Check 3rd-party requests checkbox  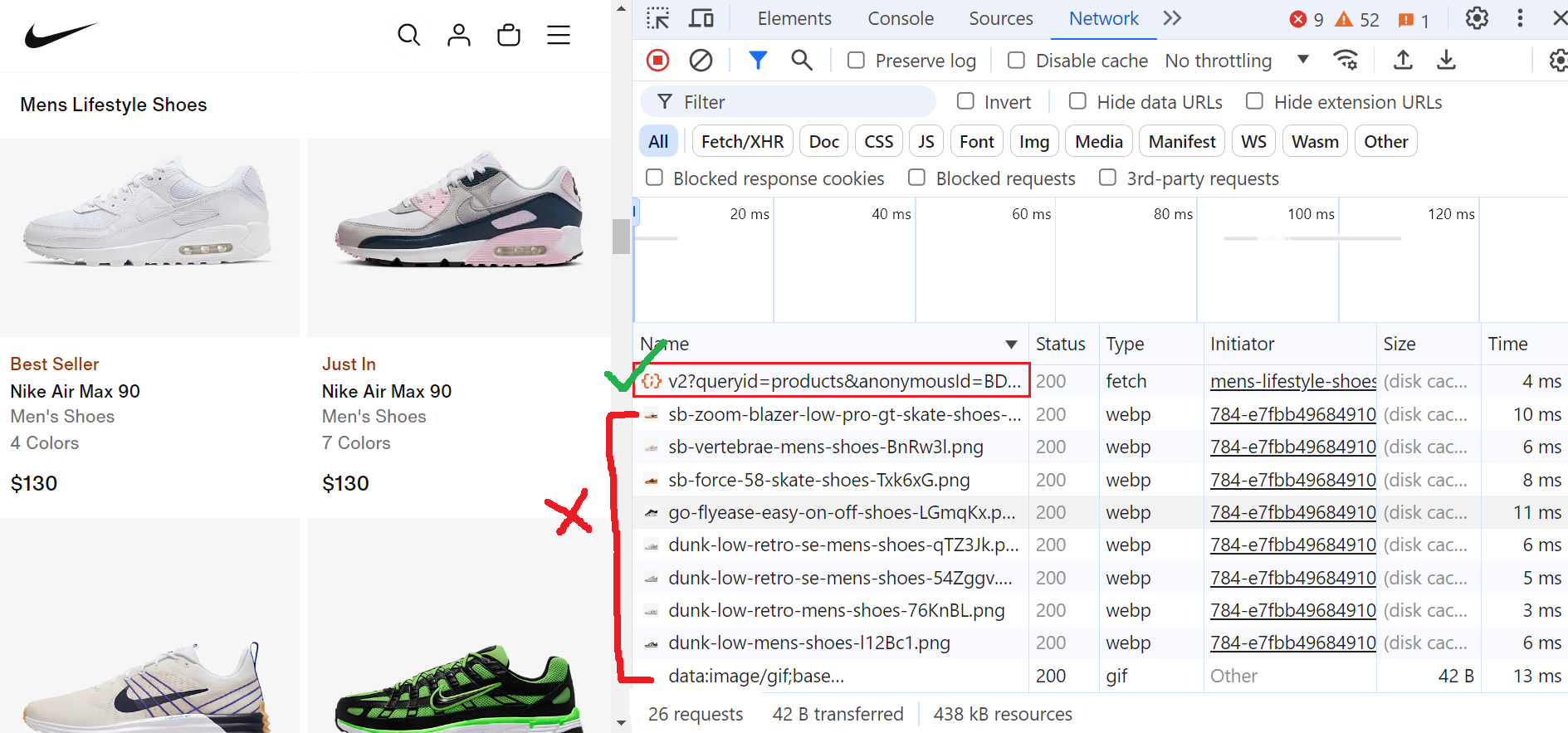(1108, 178)
